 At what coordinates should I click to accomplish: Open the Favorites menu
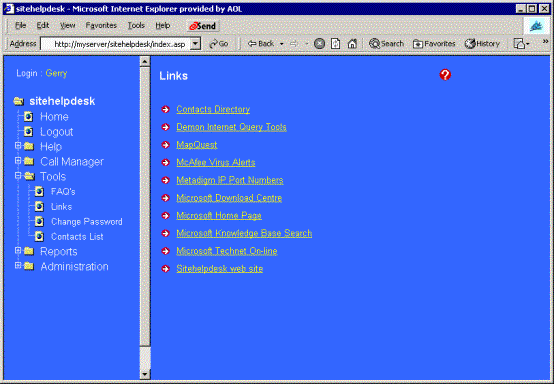[x=101, y=25]
